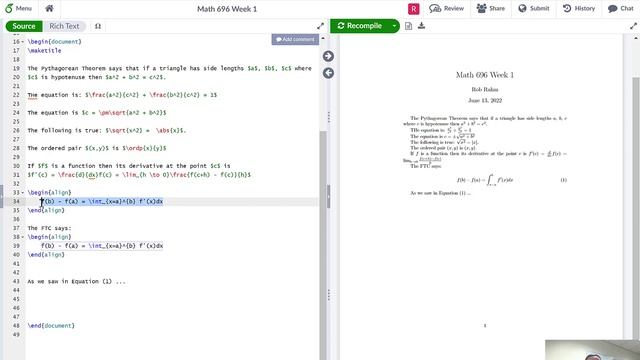The image size is (640, 360).
Task: Collapse the align fold at line 33
Action: pos(22,192)
